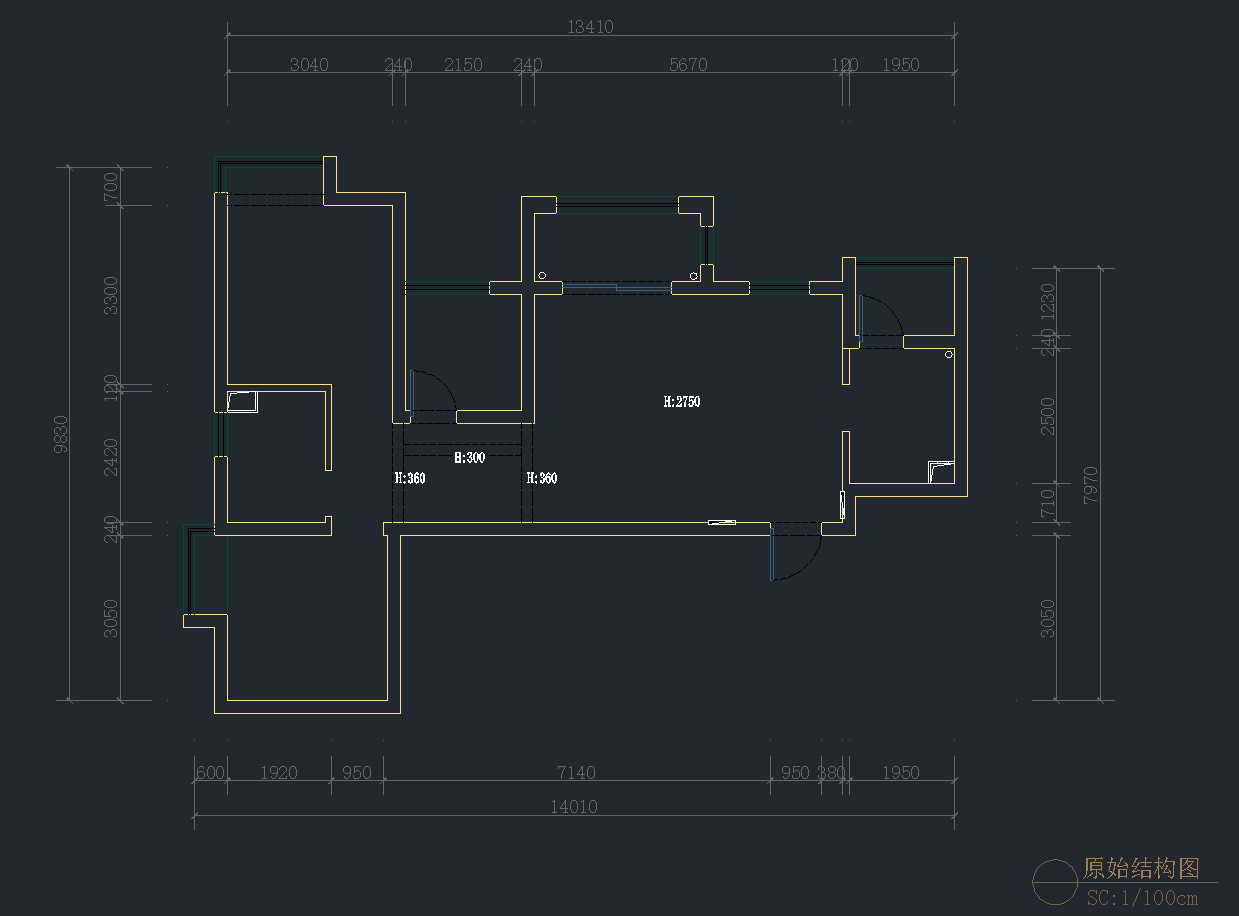1239x916 pixels.
Task: Pick the pipe circle in the upper-right room corner
Action: point(949,353)
